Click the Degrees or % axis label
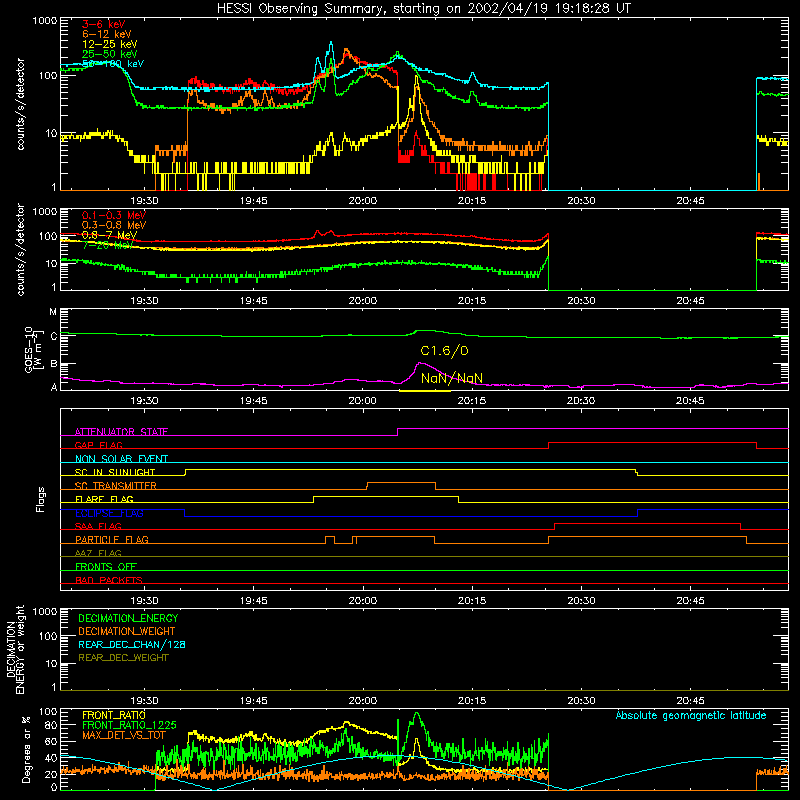The width and height of the screenshot is (800, 800). pyautogui.click(x=26, y=749)
